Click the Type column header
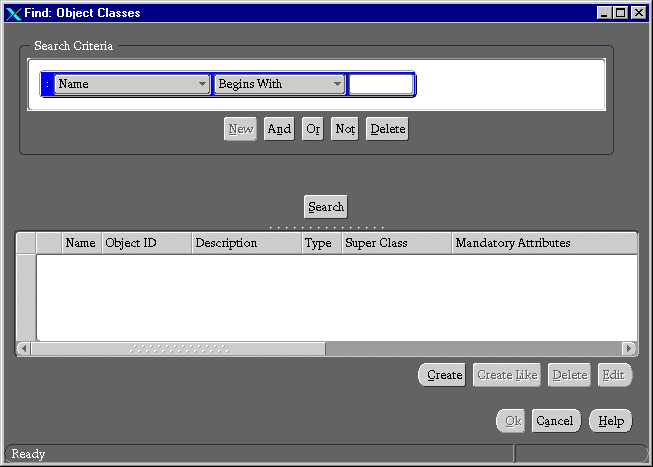 click(x=318, y=243)
